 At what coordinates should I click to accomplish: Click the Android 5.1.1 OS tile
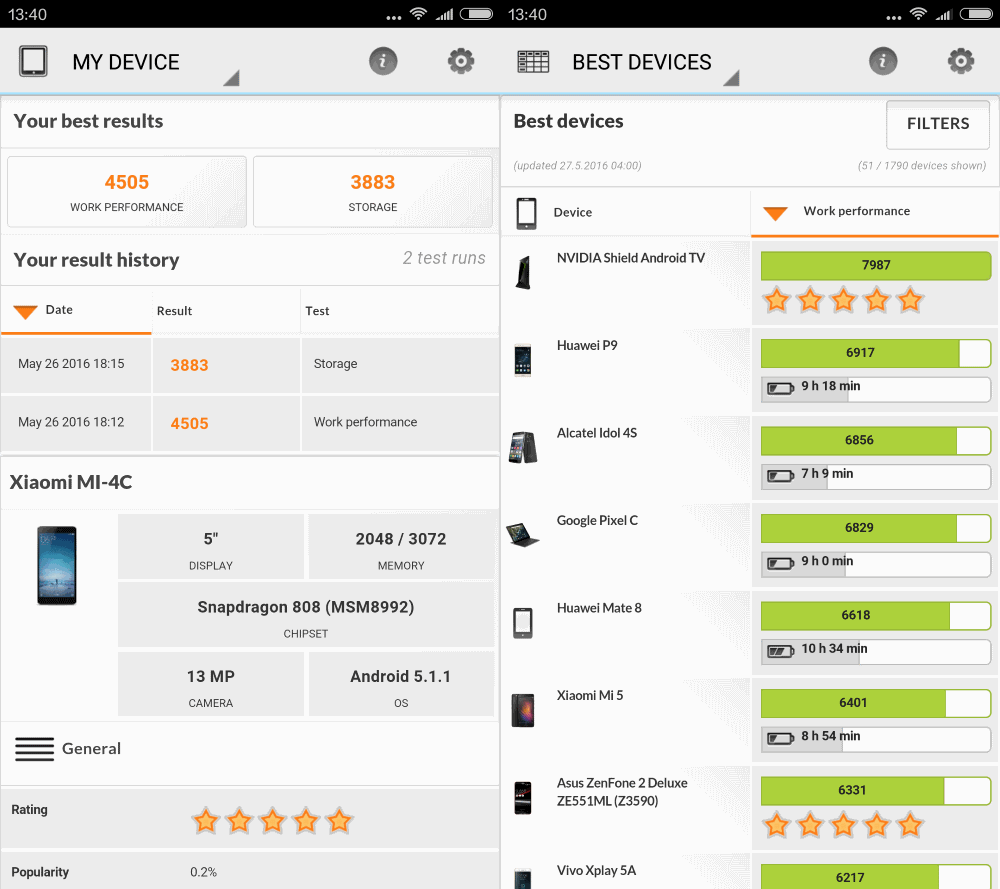[x=401, y=684]
